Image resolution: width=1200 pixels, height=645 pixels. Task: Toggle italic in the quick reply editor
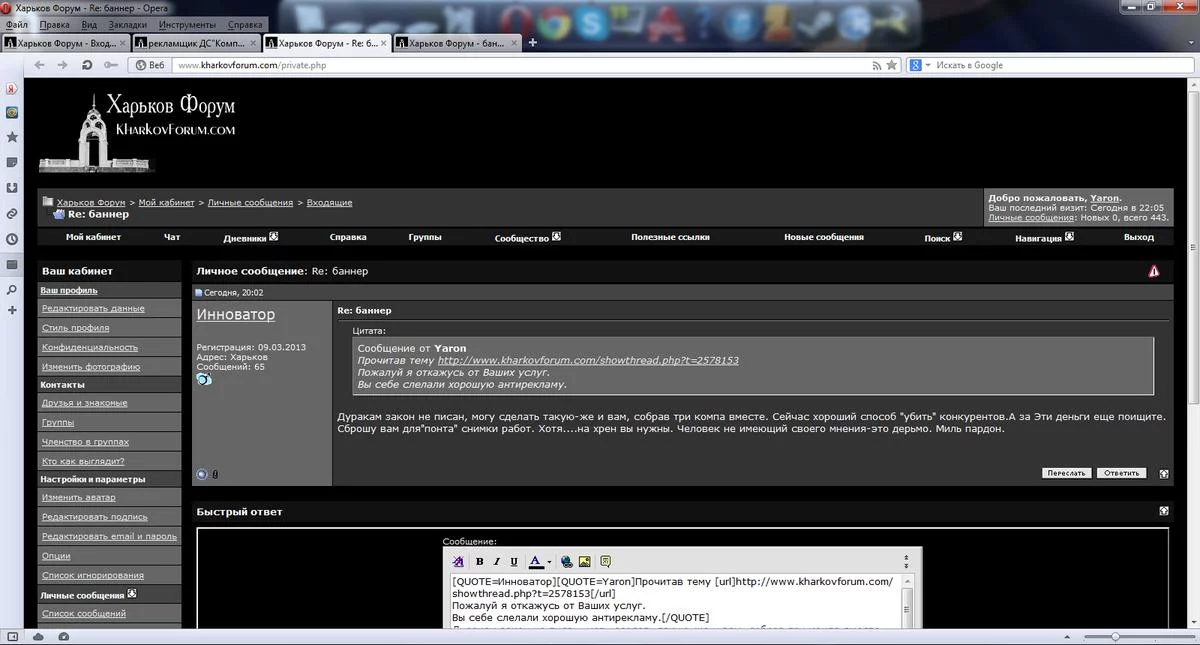(497, 562)
